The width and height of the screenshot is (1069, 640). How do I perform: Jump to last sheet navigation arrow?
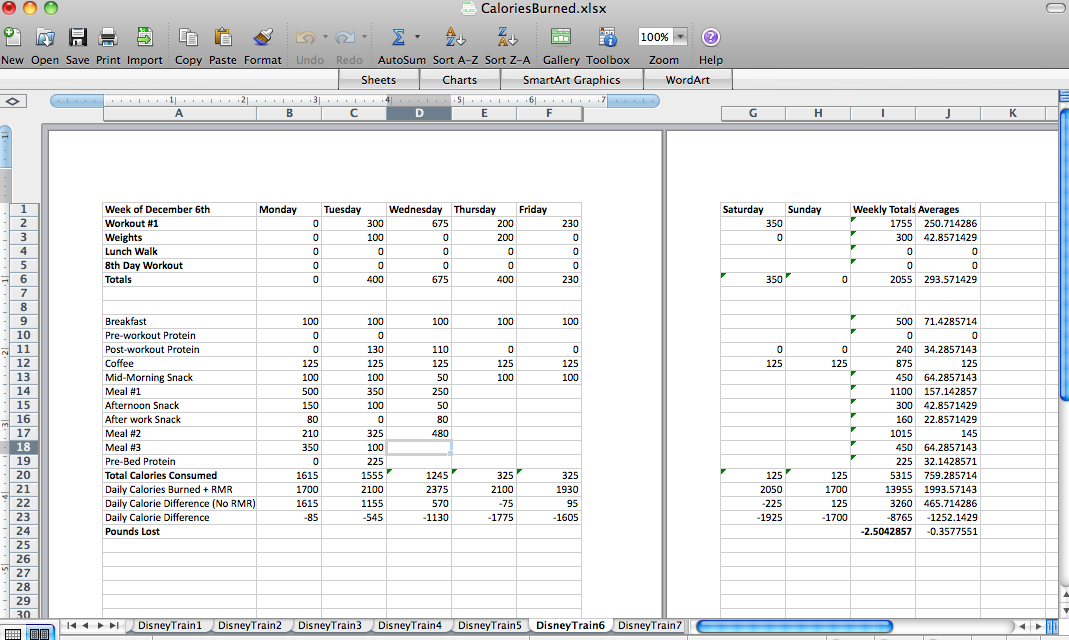click(114, 625)
